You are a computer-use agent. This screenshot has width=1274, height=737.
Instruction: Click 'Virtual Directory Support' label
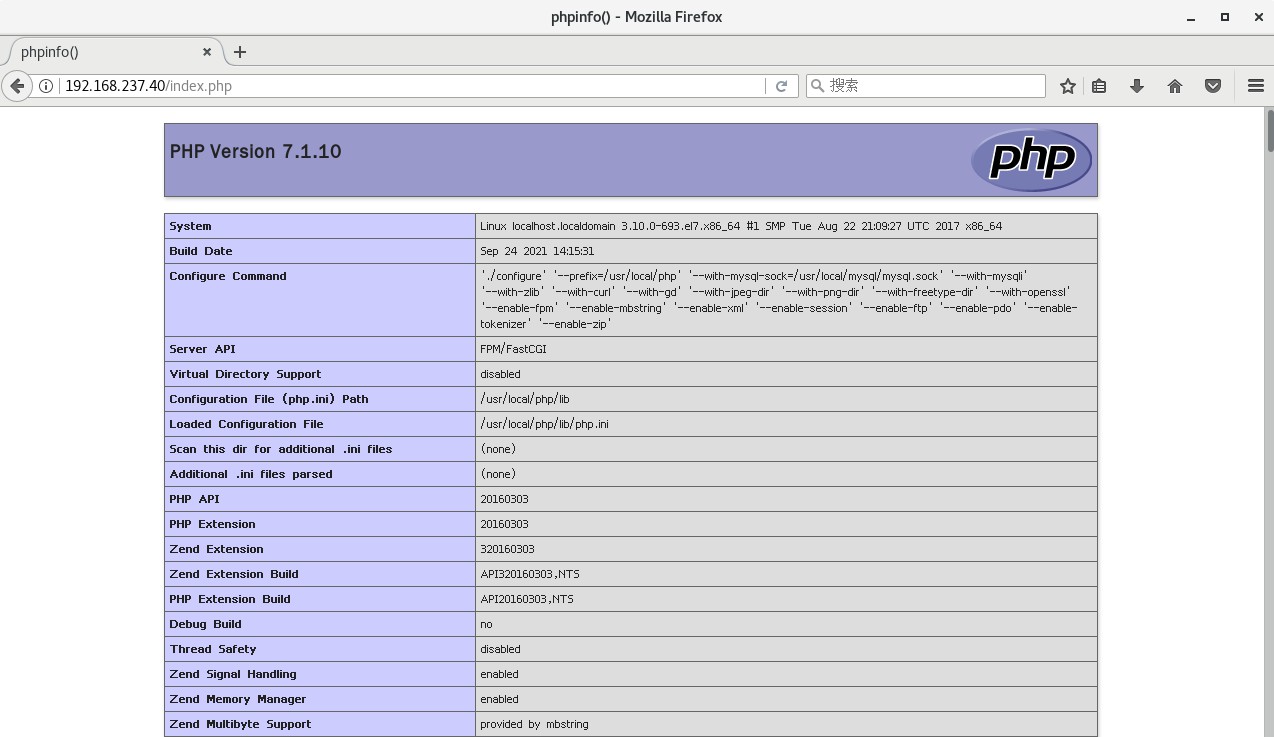[245, 374]
